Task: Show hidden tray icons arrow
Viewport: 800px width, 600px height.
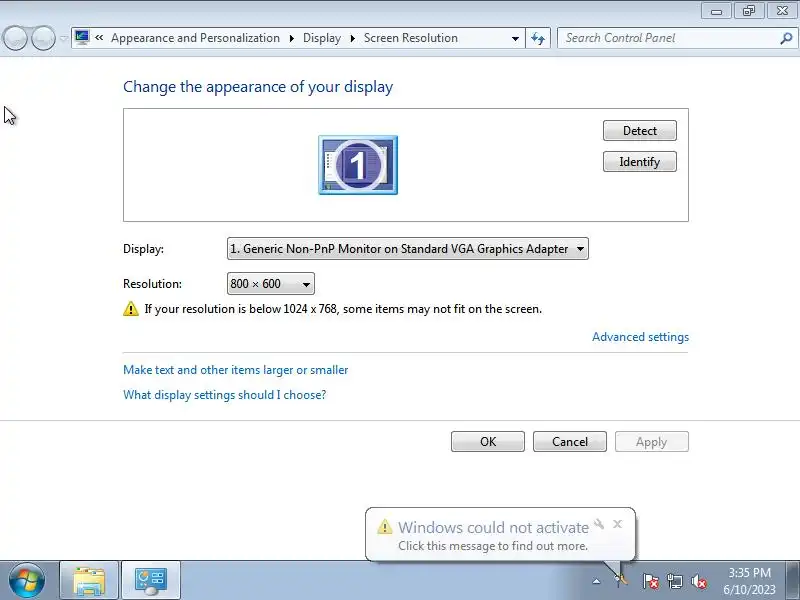Action: (x=596, y=581)
